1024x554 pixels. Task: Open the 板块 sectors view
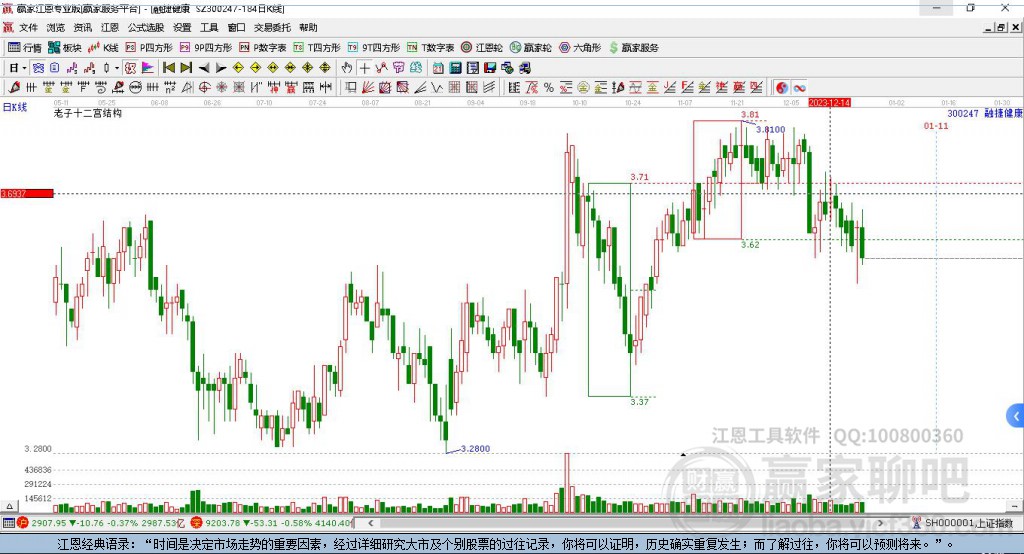coord(64,48)
